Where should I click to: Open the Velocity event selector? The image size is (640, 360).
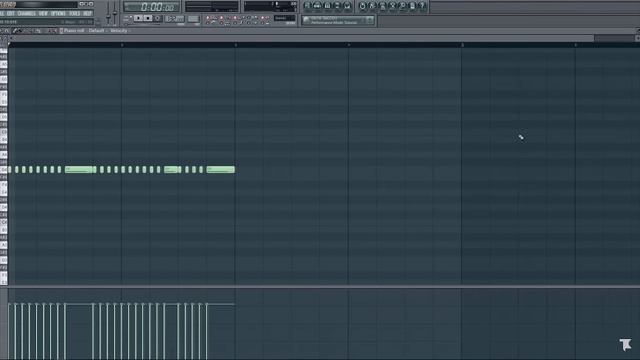tap(119, 31)
